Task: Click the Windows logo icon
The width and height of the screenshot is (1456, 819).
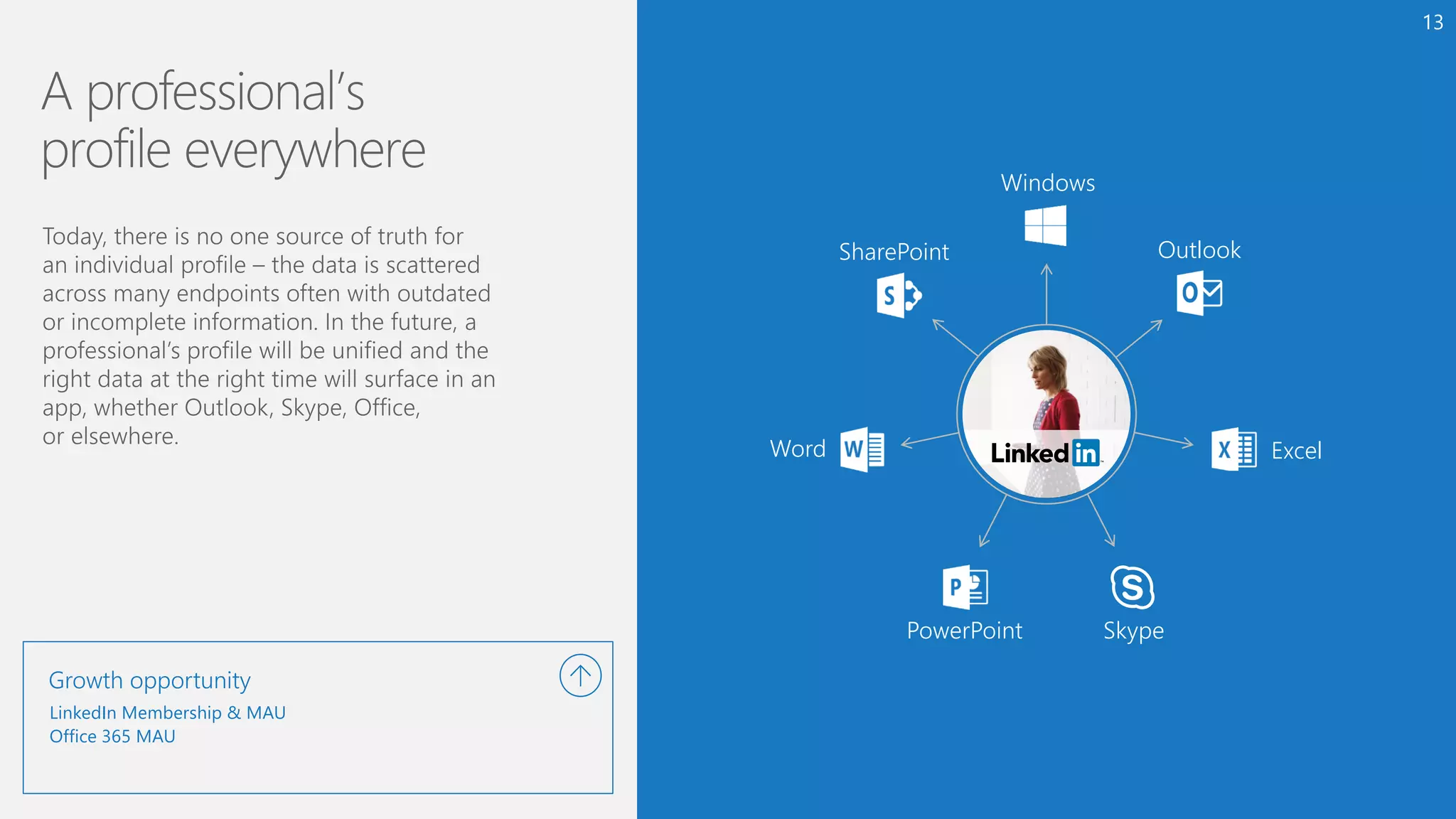Action: (1045, 225)
